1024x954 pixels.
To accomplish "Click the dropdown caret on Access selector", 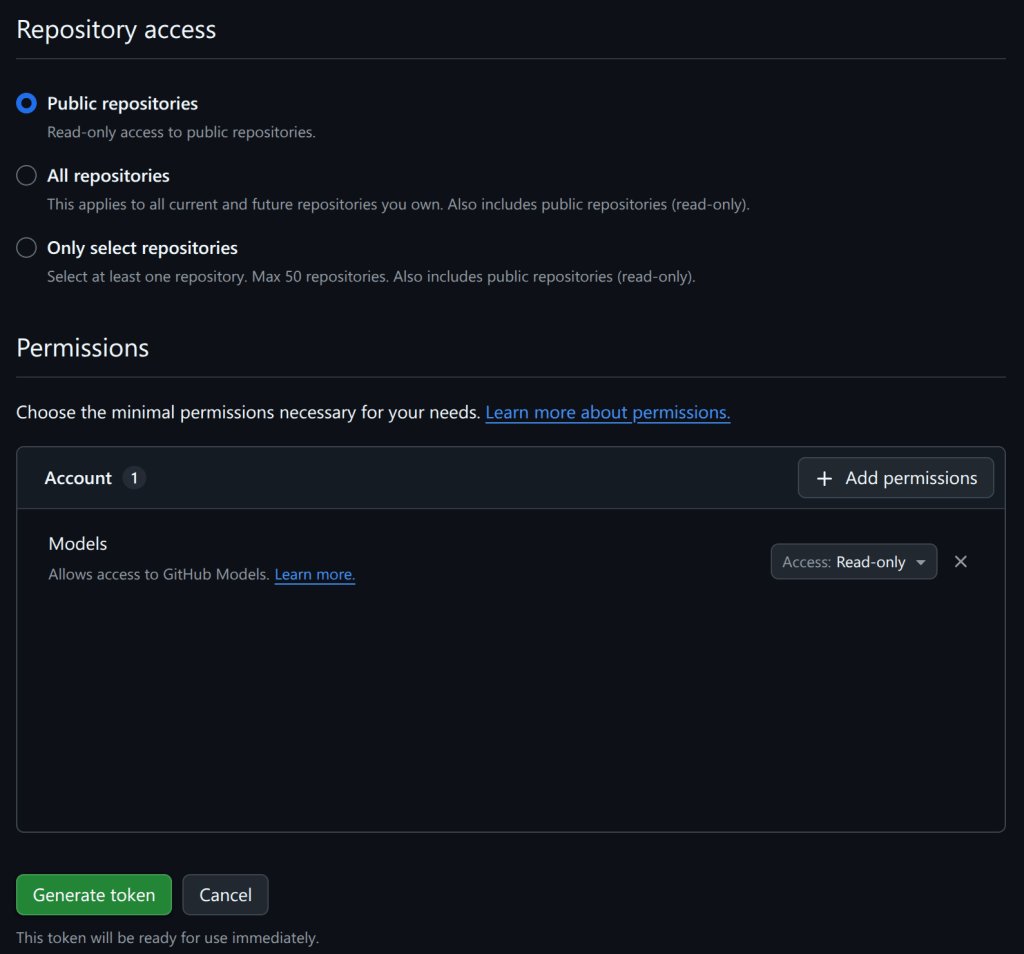I will [x=922, y=561].
